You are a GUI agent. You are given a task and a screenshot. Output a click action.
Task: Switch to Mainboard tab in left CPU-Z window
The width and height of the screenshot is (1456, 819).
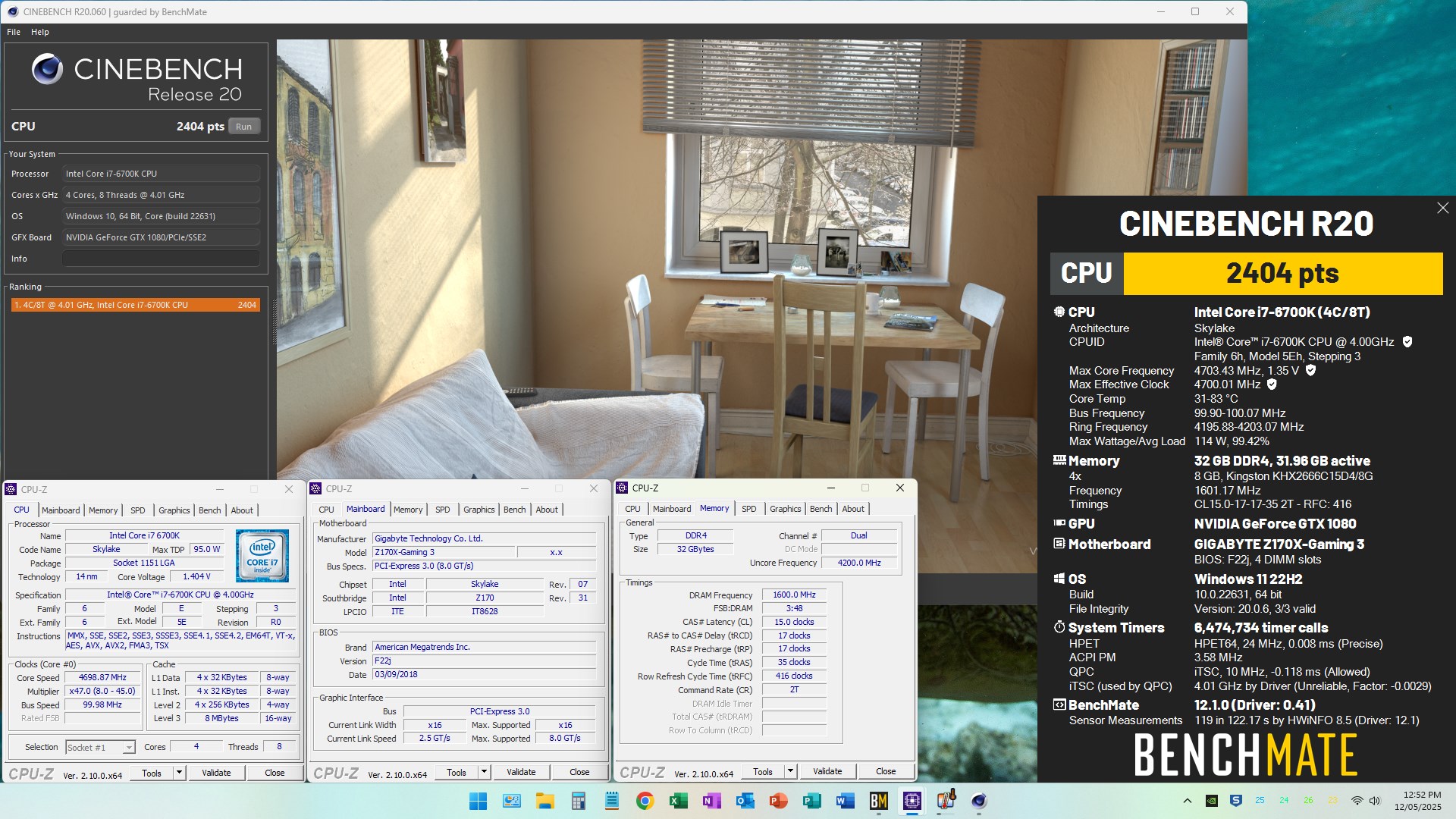61,510
